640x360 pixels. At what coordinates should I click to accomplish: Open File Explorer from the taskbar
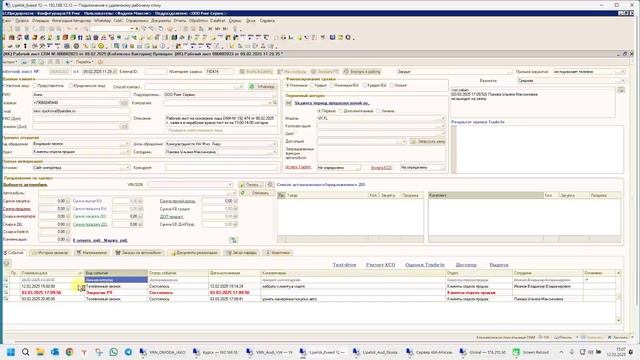point(40,352)
